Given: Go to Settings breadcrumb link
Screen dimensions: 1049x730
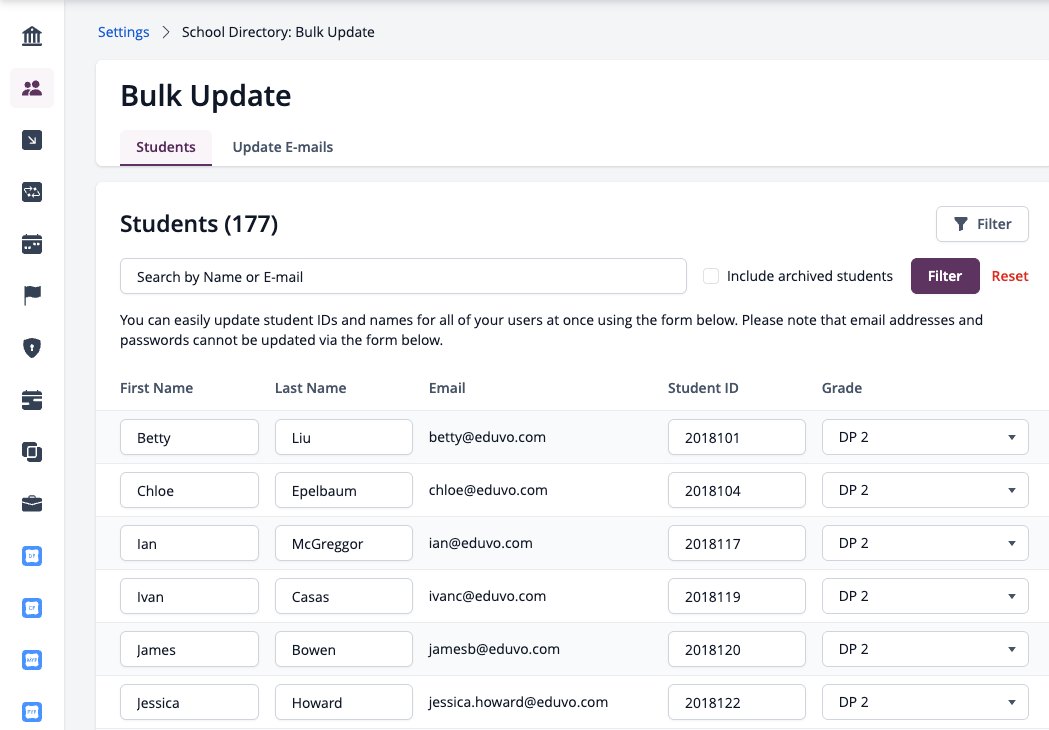Looking at the screenshot, I should pos(124,32).
